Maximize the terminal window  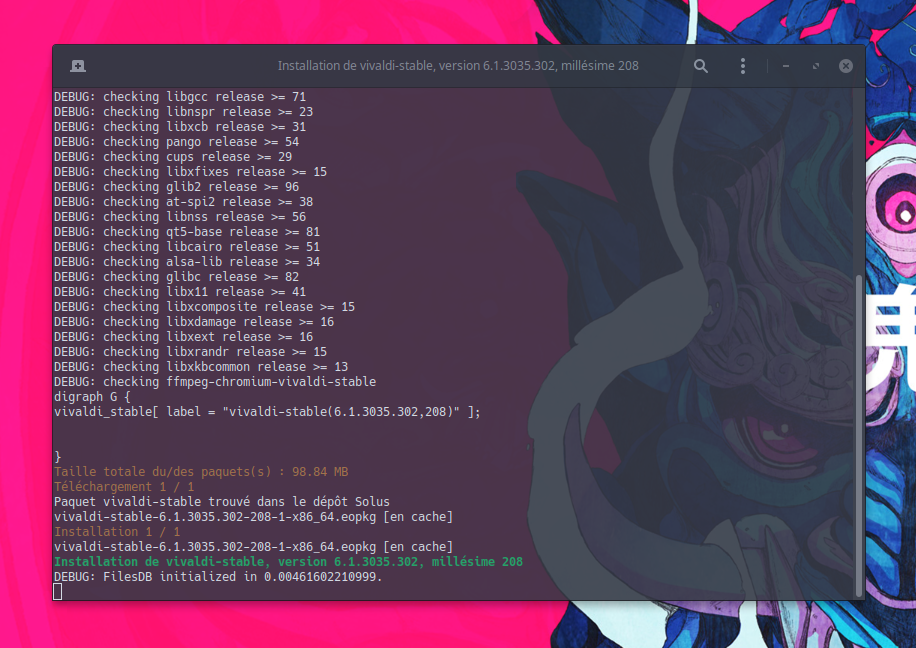click(816, 66)
